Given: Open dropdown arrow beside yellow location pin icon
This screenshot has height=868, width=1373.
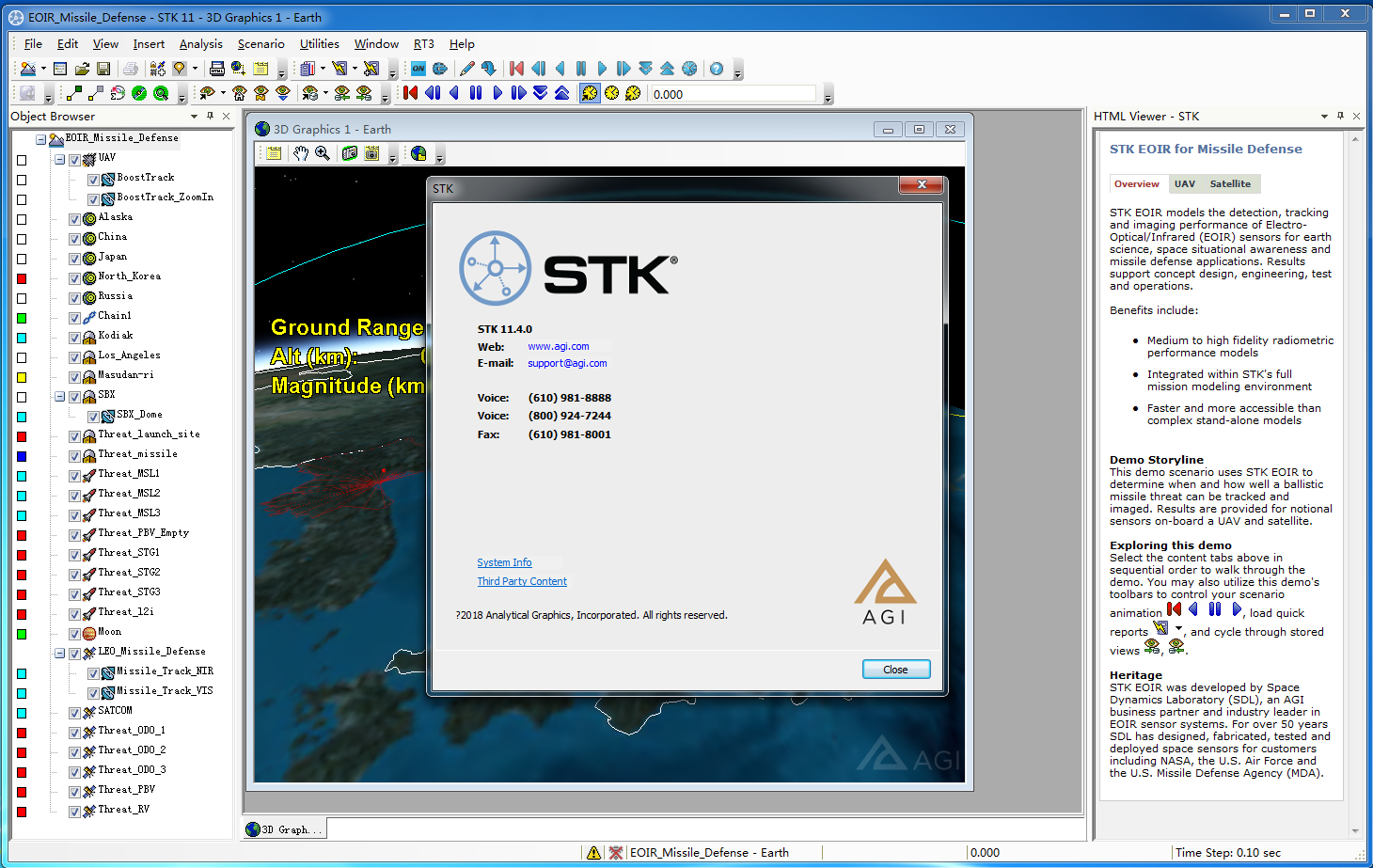Looking at the screenshot, I should [x=195, y=69].
